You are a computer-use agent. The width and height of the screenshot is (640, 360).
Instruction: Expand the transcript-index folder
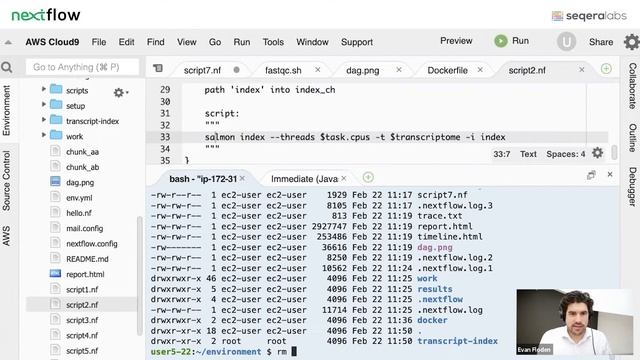[44, 119]
